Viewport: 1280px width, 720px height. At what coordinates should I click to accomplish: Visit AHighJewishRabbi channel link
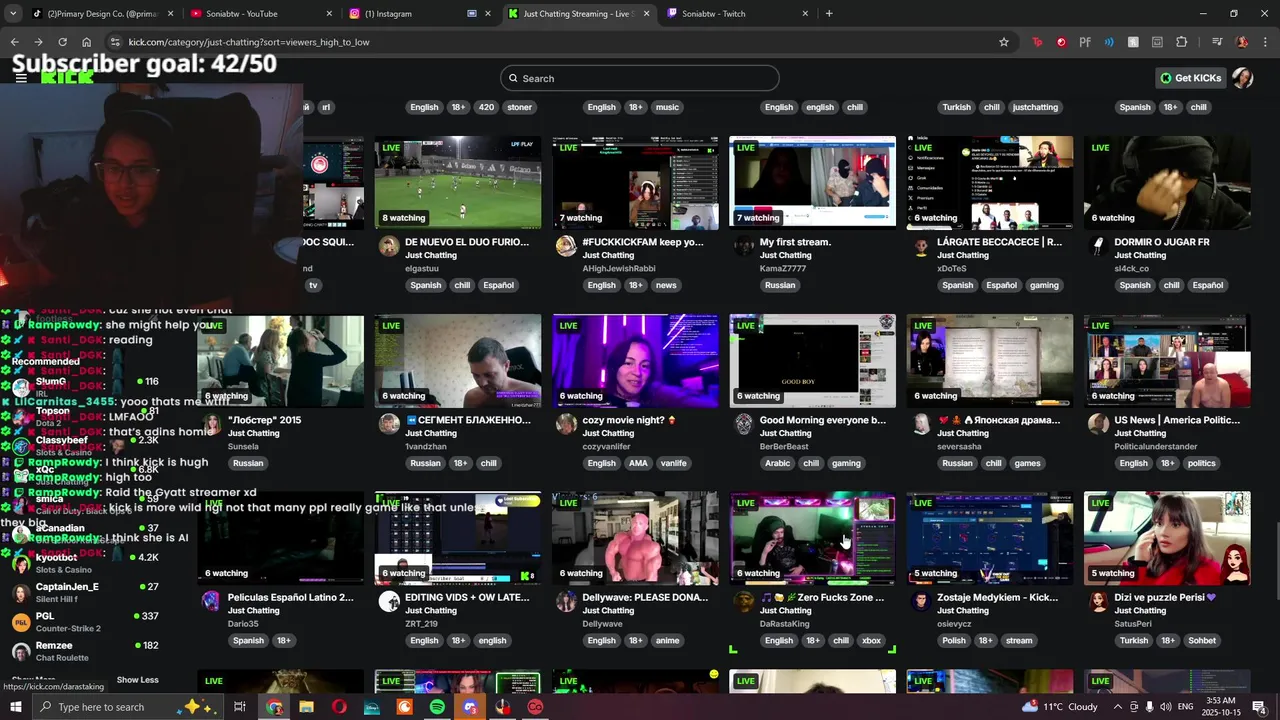(x=621, y=268)
